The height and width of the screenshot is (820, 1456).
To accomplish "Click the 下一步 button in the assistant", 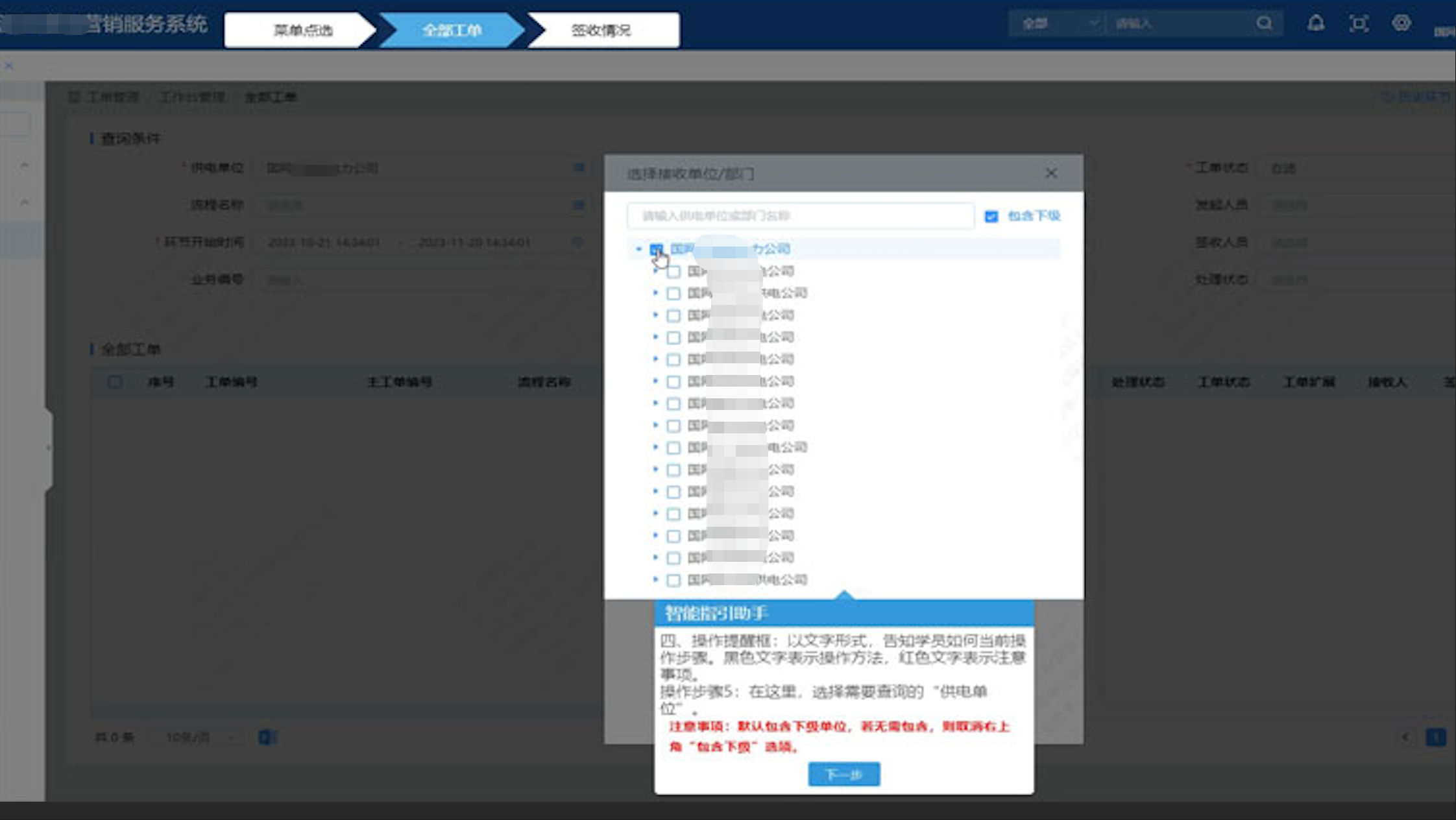I will (843, 774).
